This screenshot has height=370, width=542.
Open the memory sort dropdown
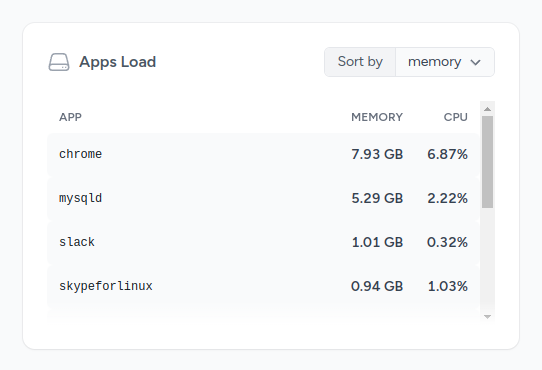[445, 62]
